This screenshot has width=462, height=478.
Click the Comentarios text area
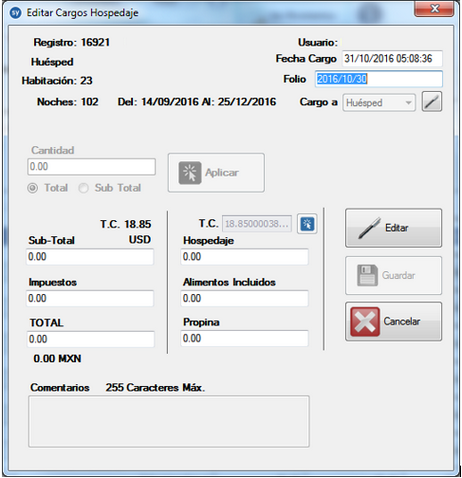(x=169, y=421)
